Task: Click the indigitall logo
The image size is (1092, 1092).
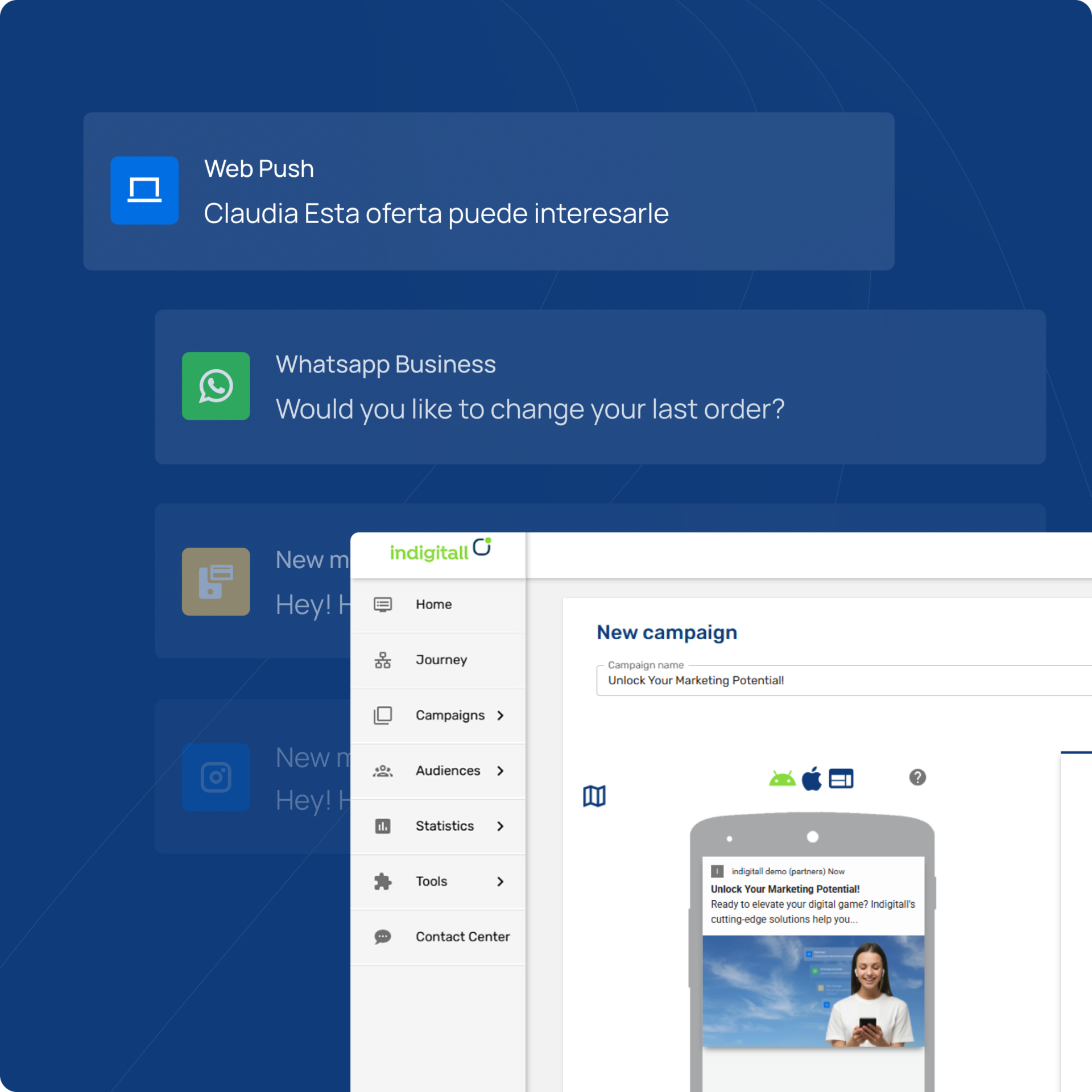Action: 440,551
